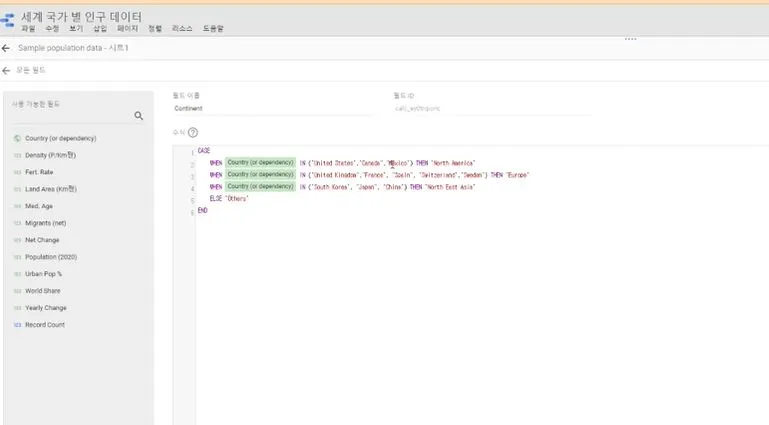Click the Country chip on the Europe line
Viewport: 769px width, 425px height.
pyautogui.click(x=260, y=175)
